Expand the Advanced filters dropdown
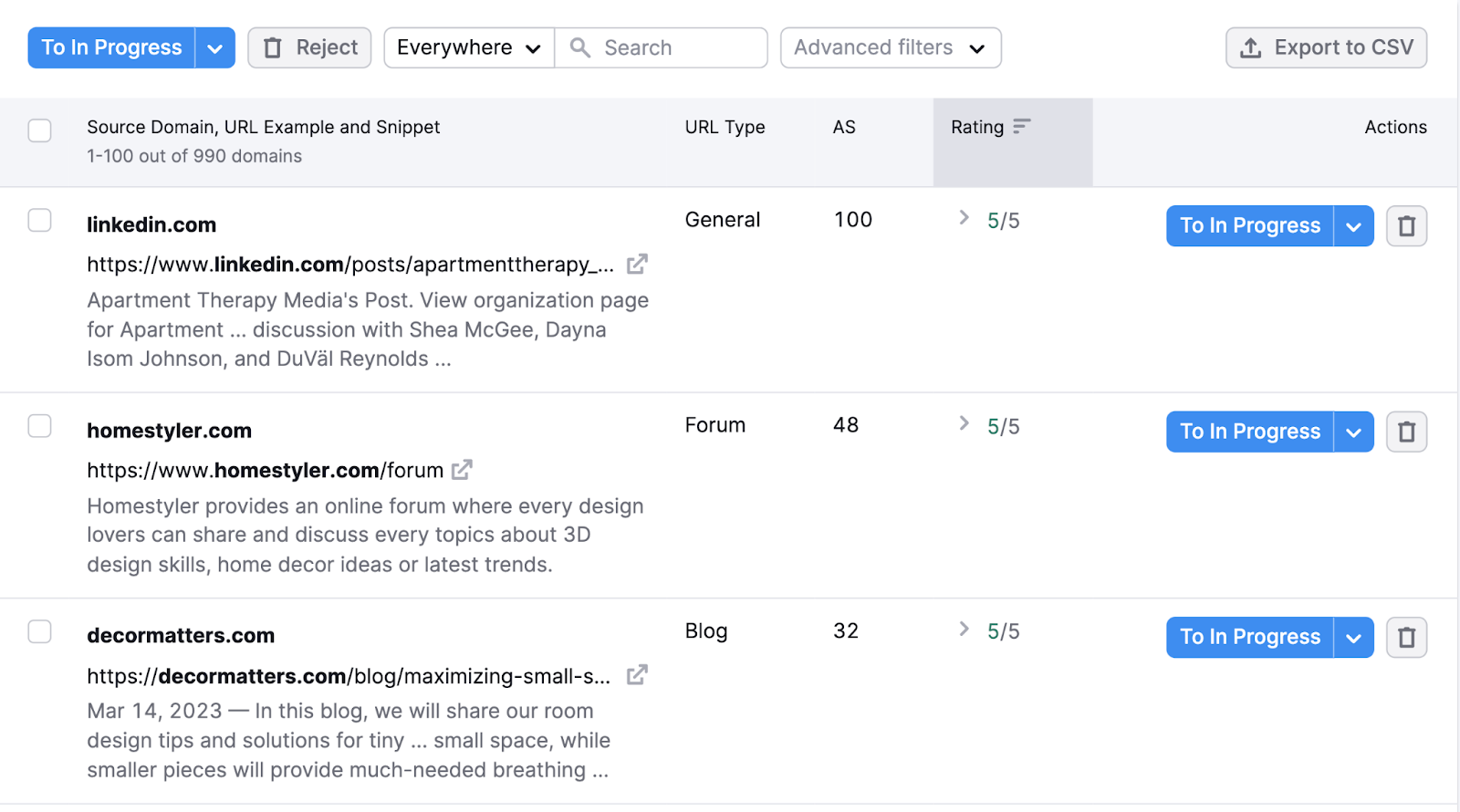1460x812 pixels. point(891,47)
